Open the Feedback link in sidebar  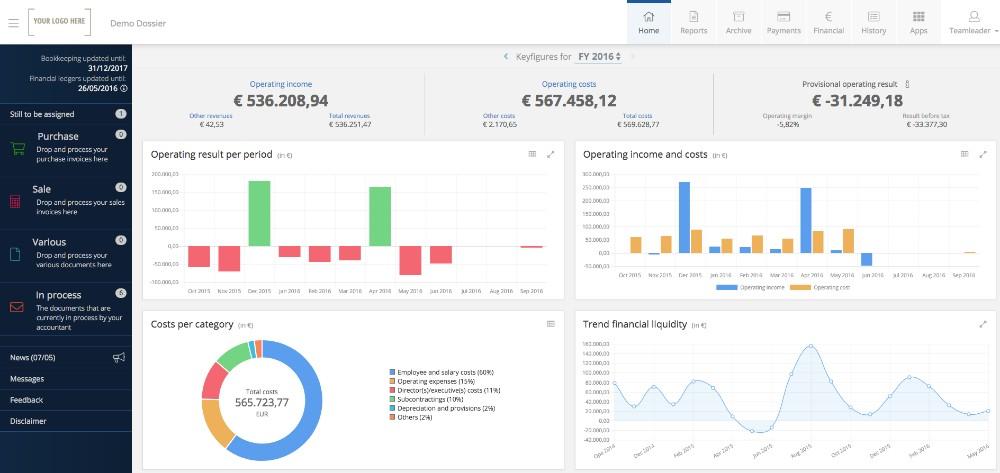tap(27, 400)
